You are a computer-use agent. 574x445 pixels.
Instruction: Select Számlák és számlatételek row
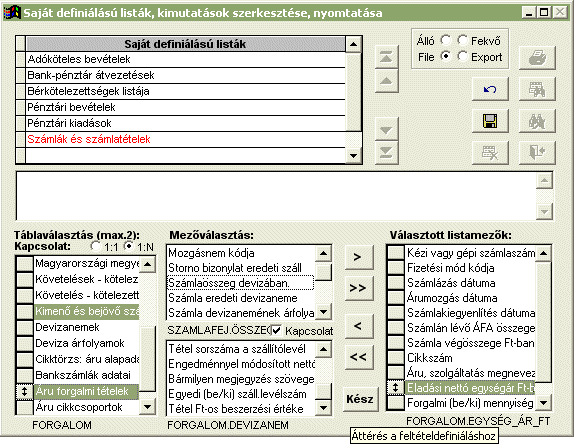[x=185, y=139]
